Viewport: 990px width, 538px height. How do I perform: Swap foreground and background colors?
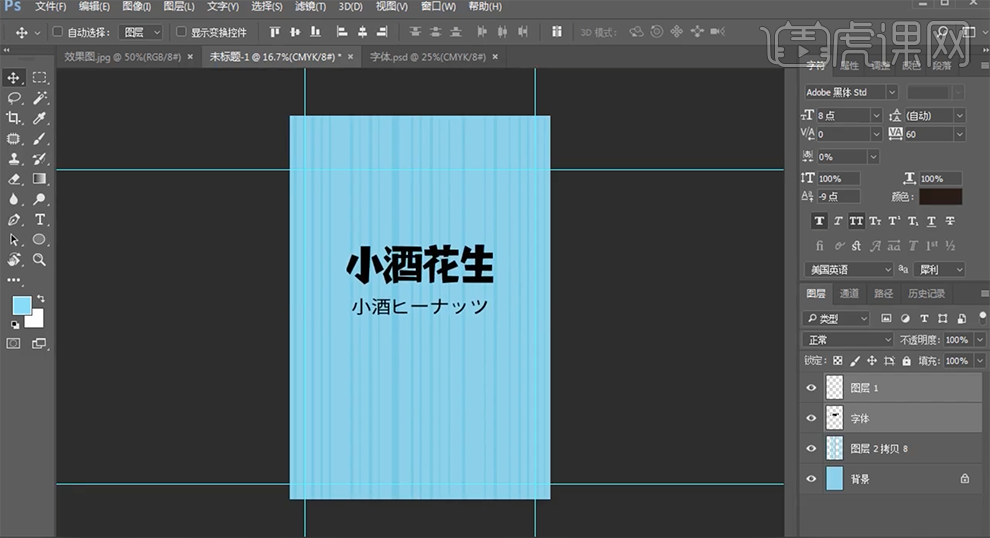[40, 298]
